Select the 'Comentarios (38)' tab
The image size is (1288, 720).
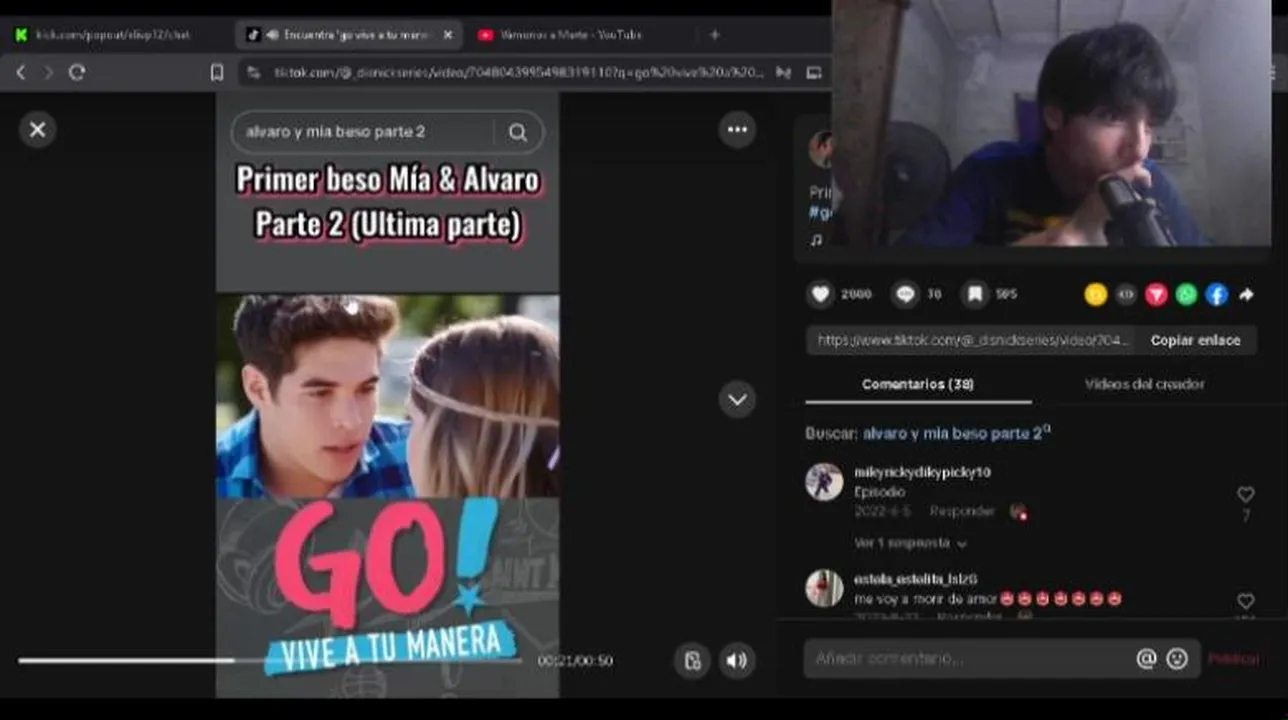[x=918, y=384]
